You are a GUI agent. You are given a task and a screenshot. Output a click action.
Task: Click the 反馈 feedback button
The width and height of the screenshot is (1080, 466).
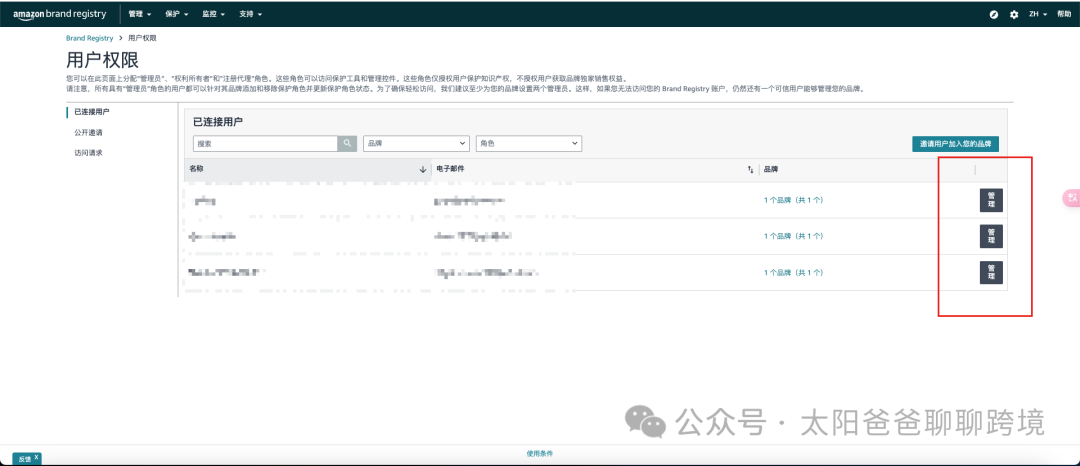(x=24, y=458)
